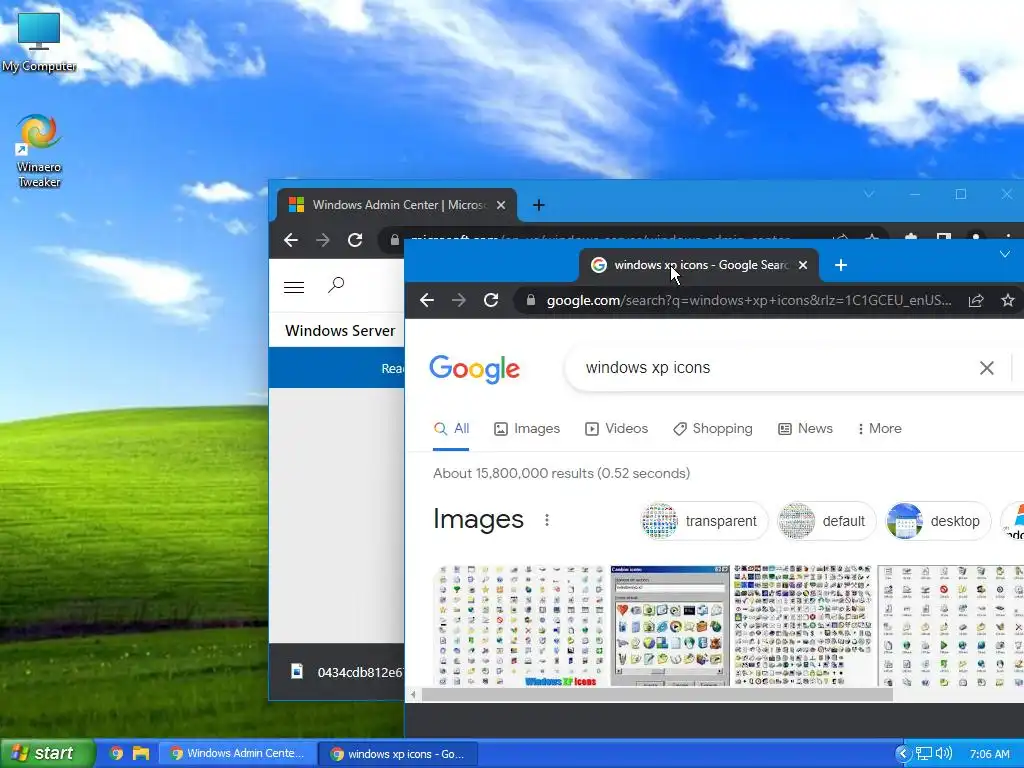This screenshot has height=768, width=1024.
Task: Select the transparent filter chip
Action: [702, 521]
